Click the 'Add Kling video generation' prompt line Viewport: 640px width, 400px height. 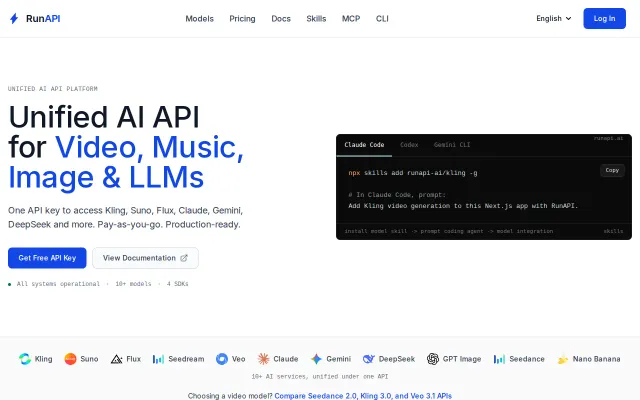point(463,206)
